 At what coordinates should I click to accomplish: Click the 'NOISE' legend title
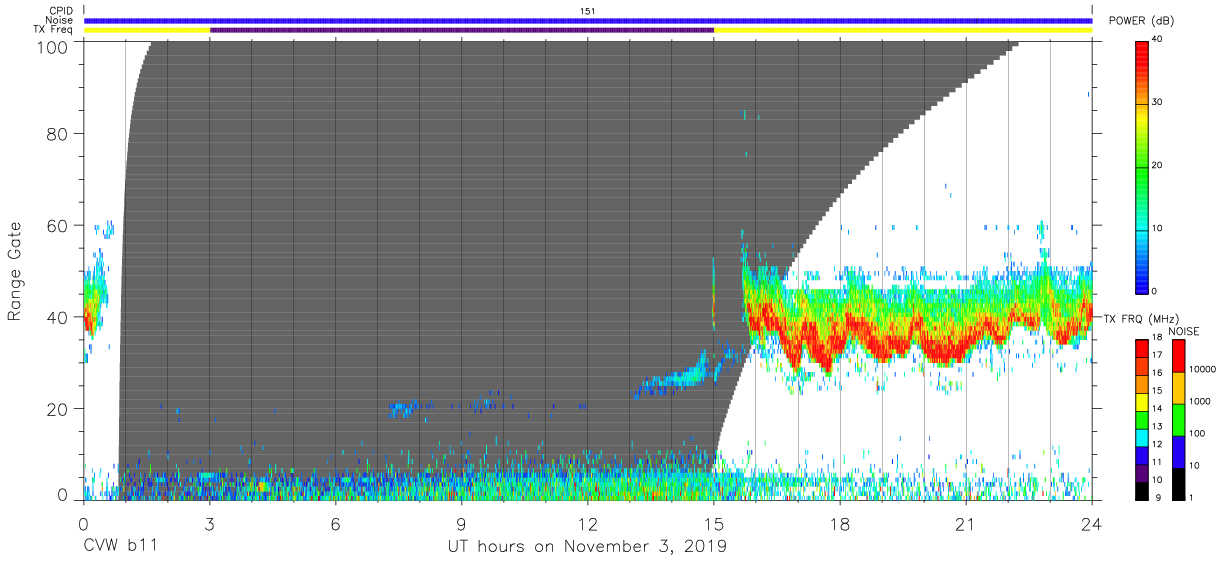(x=1184, y=331)
